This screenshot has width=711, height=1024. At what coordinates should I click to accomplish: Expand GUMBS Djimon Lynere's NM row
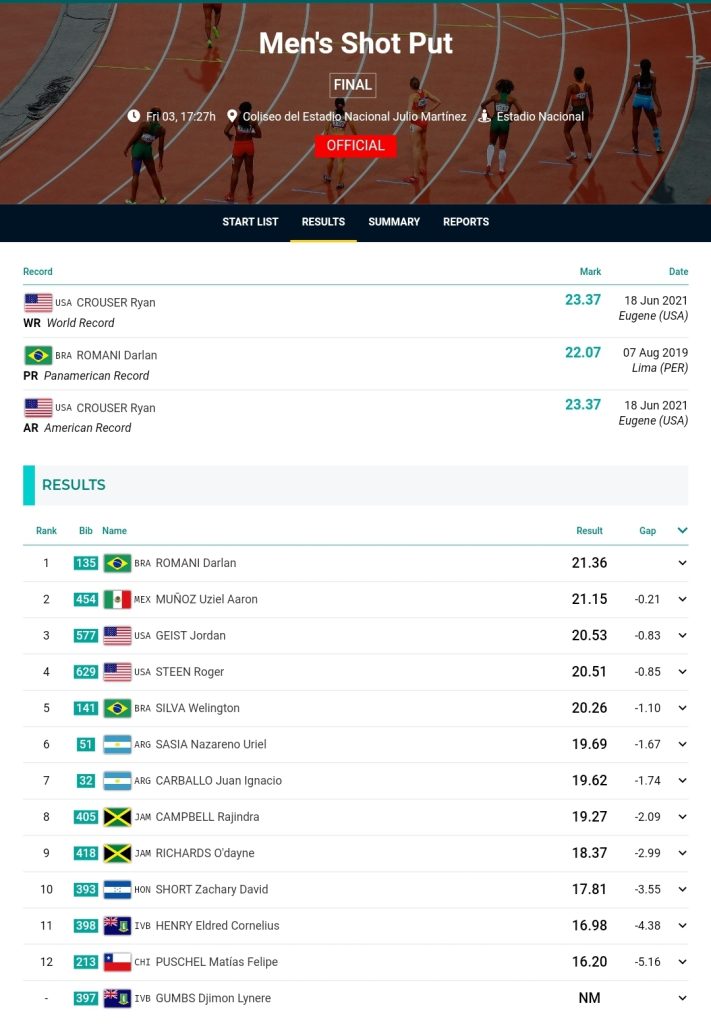(x=682, y=998)
